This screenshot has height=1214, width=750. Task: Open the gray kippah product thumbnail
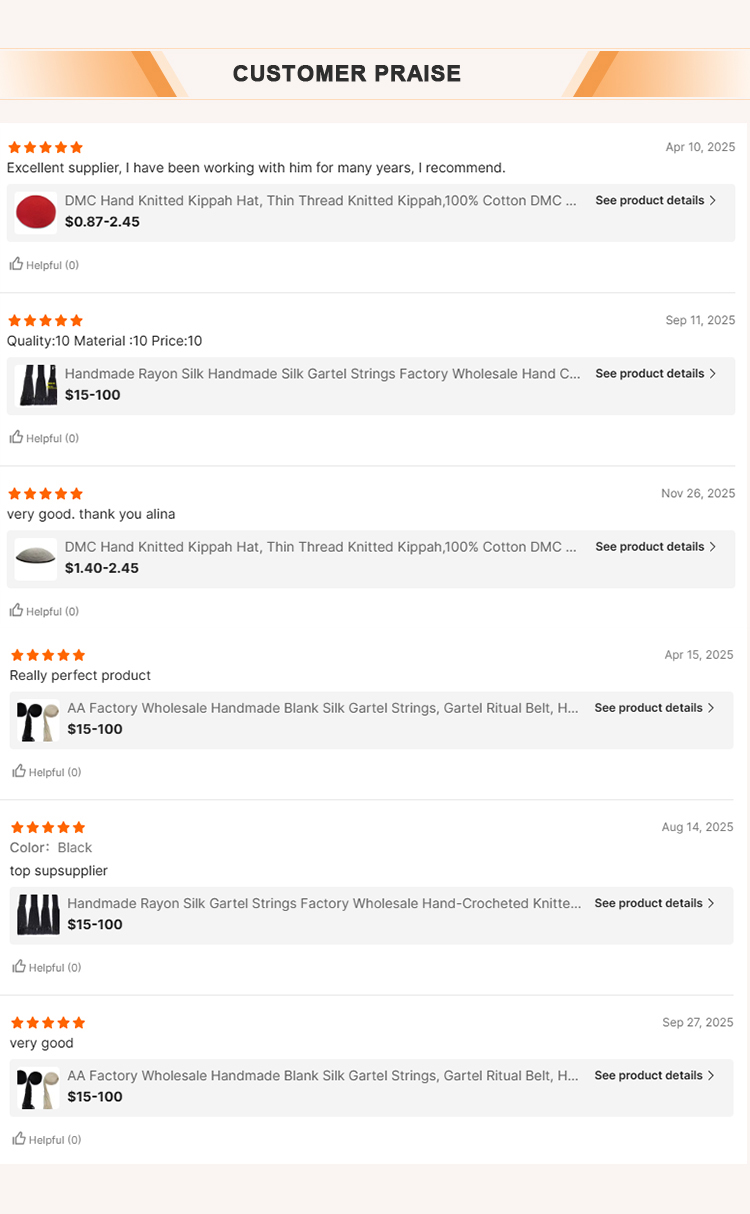[36, 558]
